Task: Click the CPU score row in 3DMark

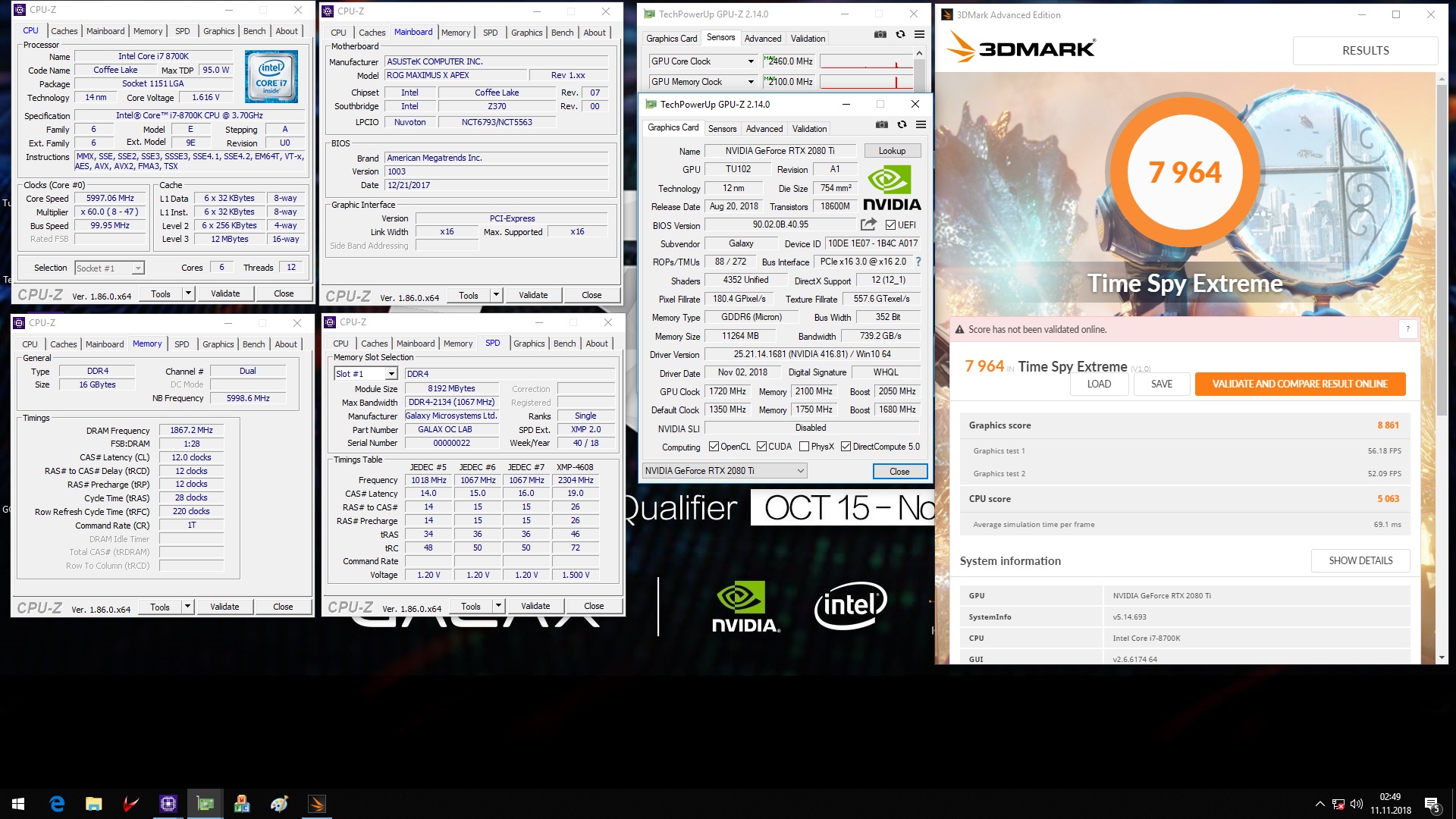Action: point(1184,499)
